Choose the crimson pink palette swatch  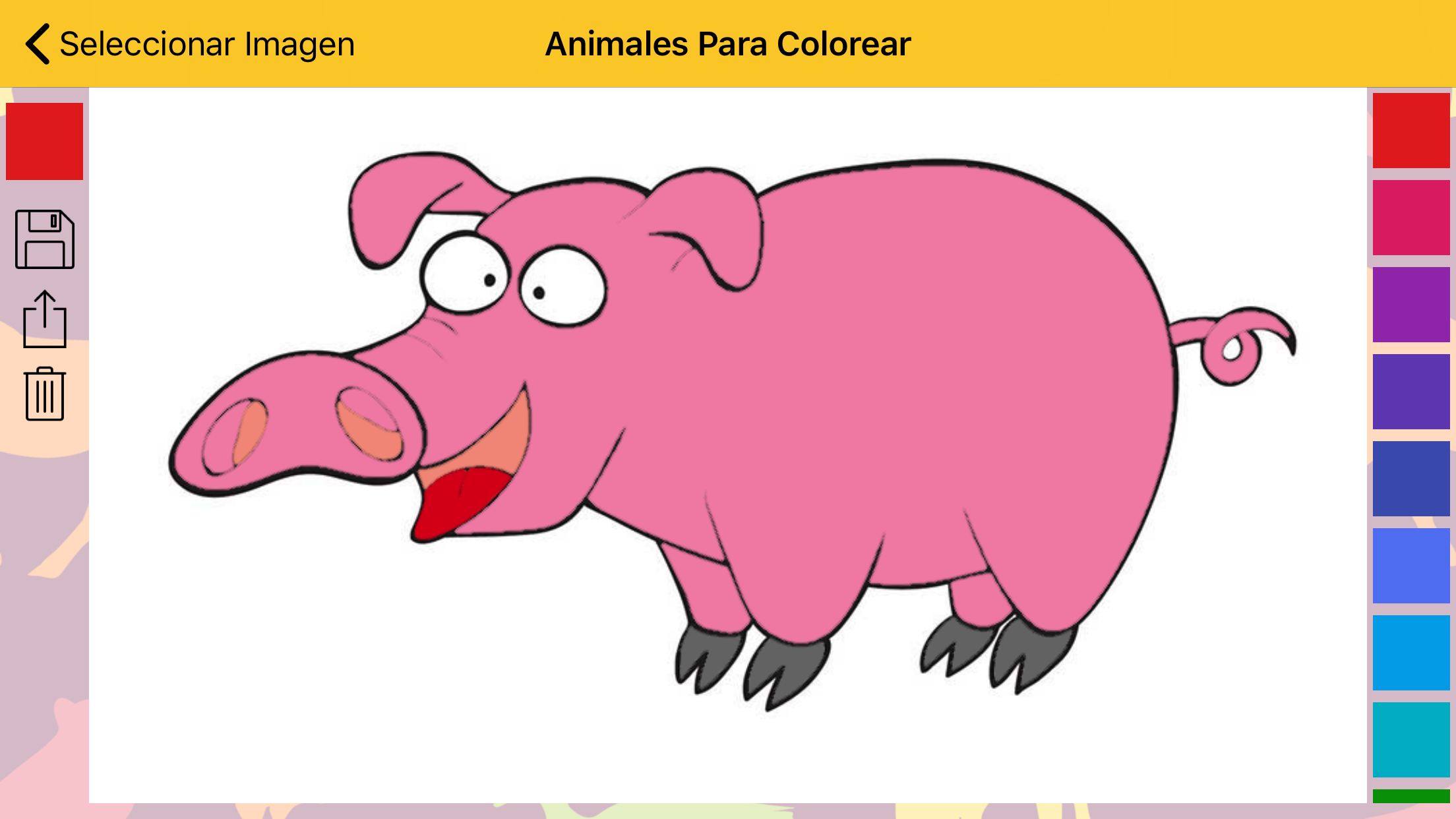point(1411,218)
